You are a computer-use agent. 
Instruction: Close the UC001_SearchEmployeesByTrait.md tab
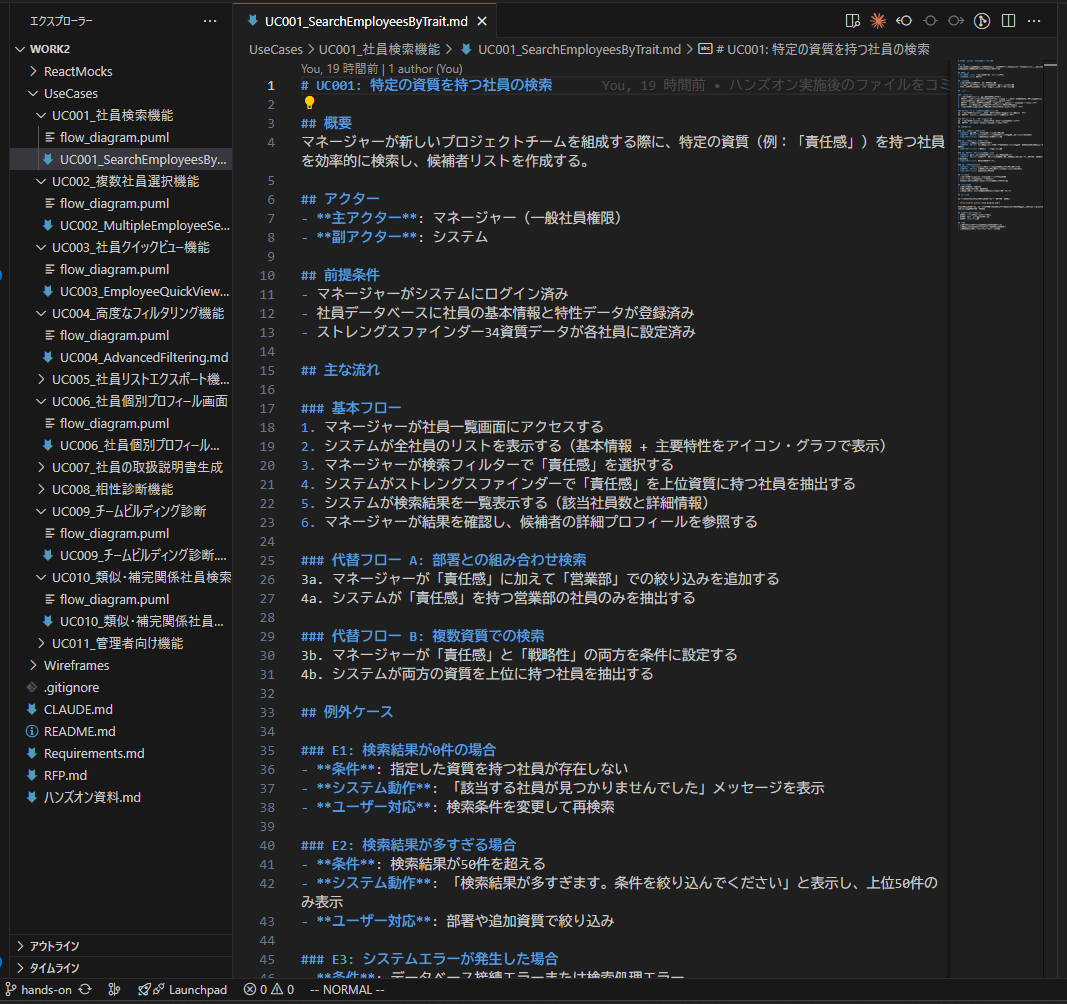482,22
